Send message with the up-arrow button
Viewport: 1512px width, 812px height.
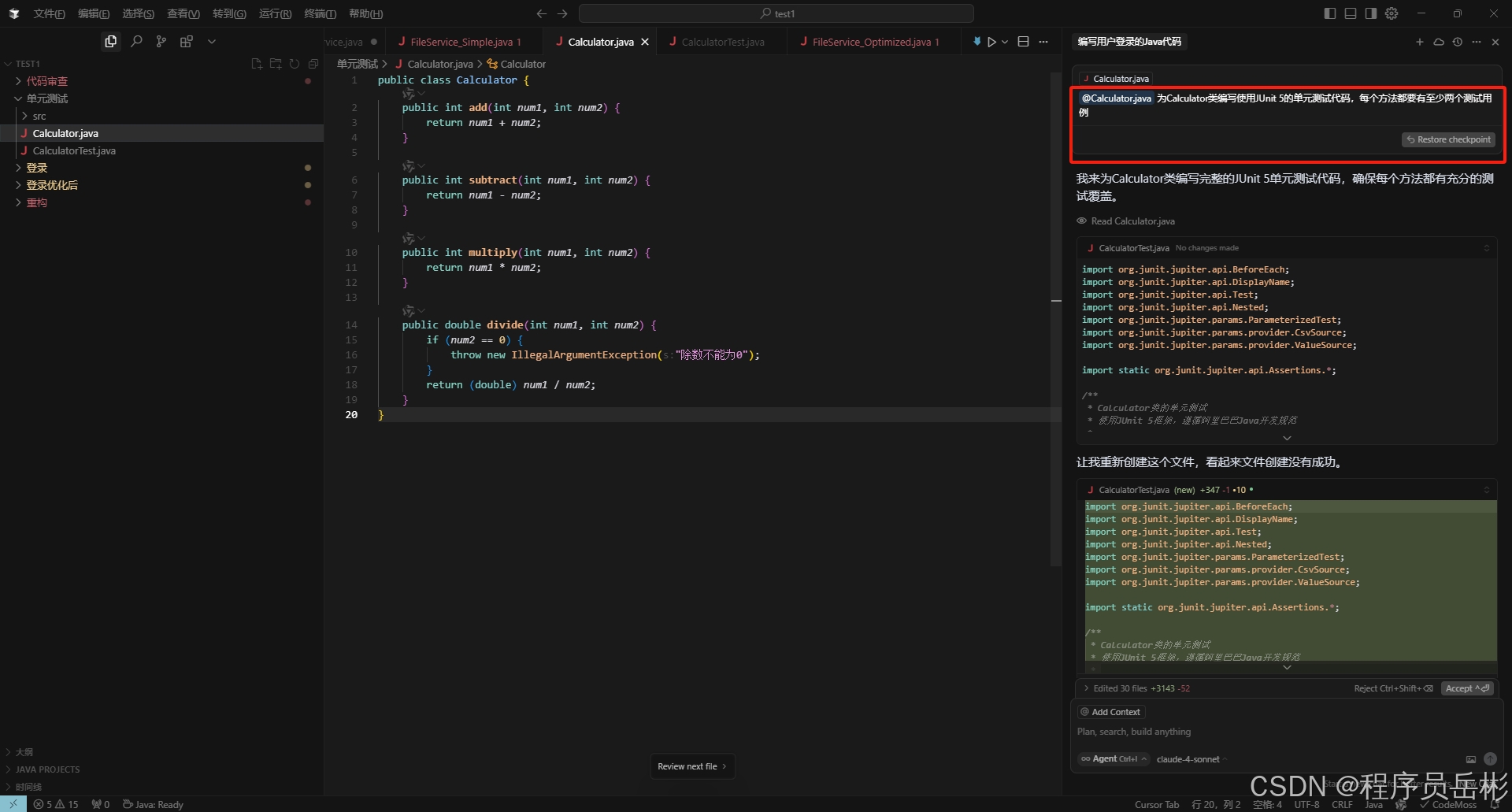(1490, 759)
